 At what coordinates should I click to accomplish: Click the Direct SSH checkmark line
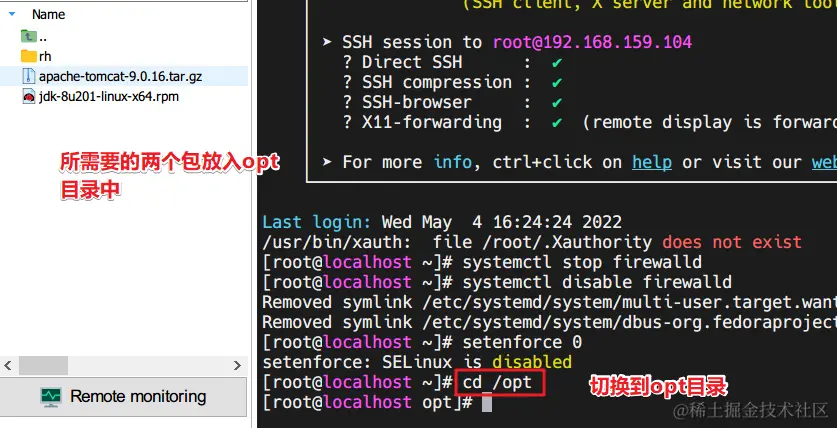pyautogui.click(x=453, y=62)
